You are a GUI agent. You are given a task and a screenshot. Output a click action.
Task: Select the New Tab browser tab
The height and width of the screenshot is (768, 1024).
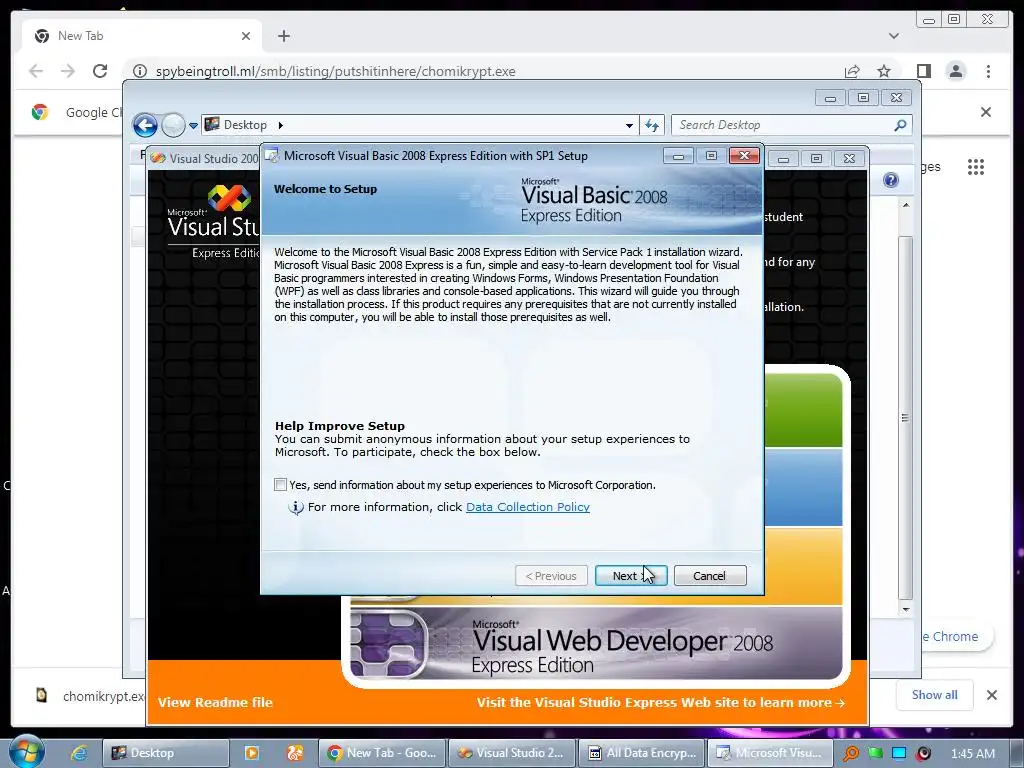pos(142,36)
